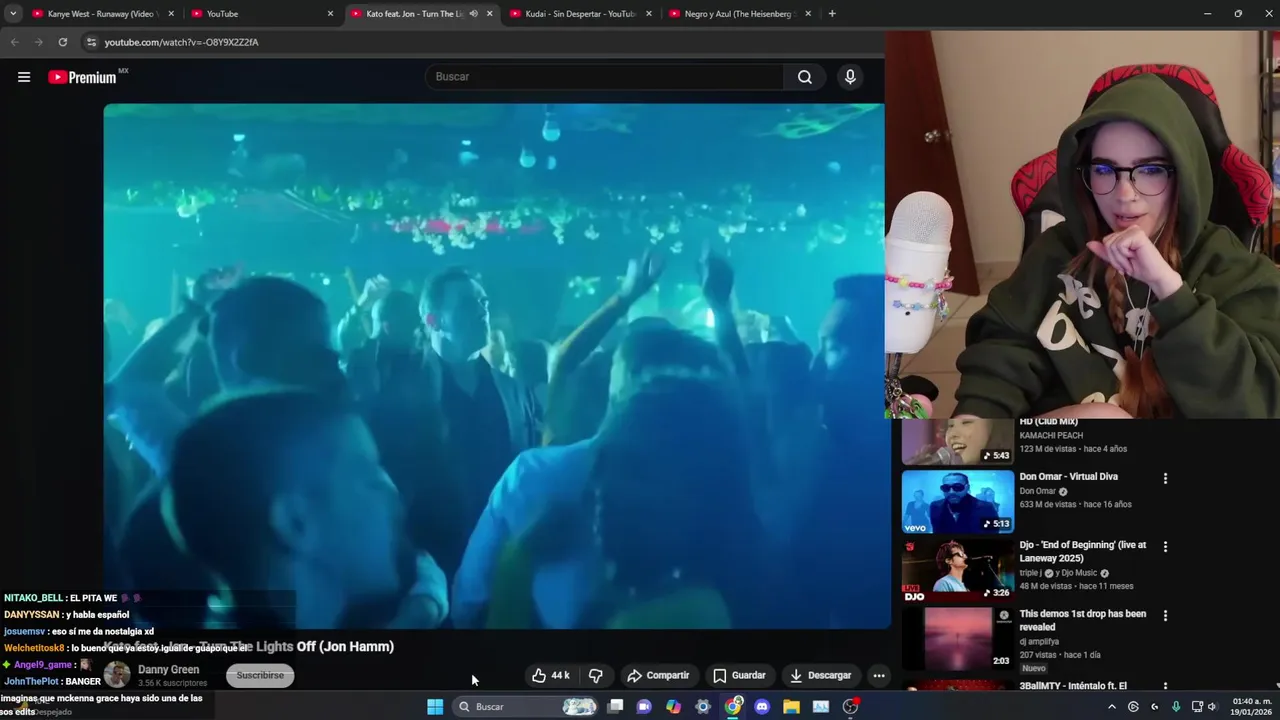Screen dimensions: 1280x720
Task: Close the Kanye West Runaway tab
Action: click(171, 14)
